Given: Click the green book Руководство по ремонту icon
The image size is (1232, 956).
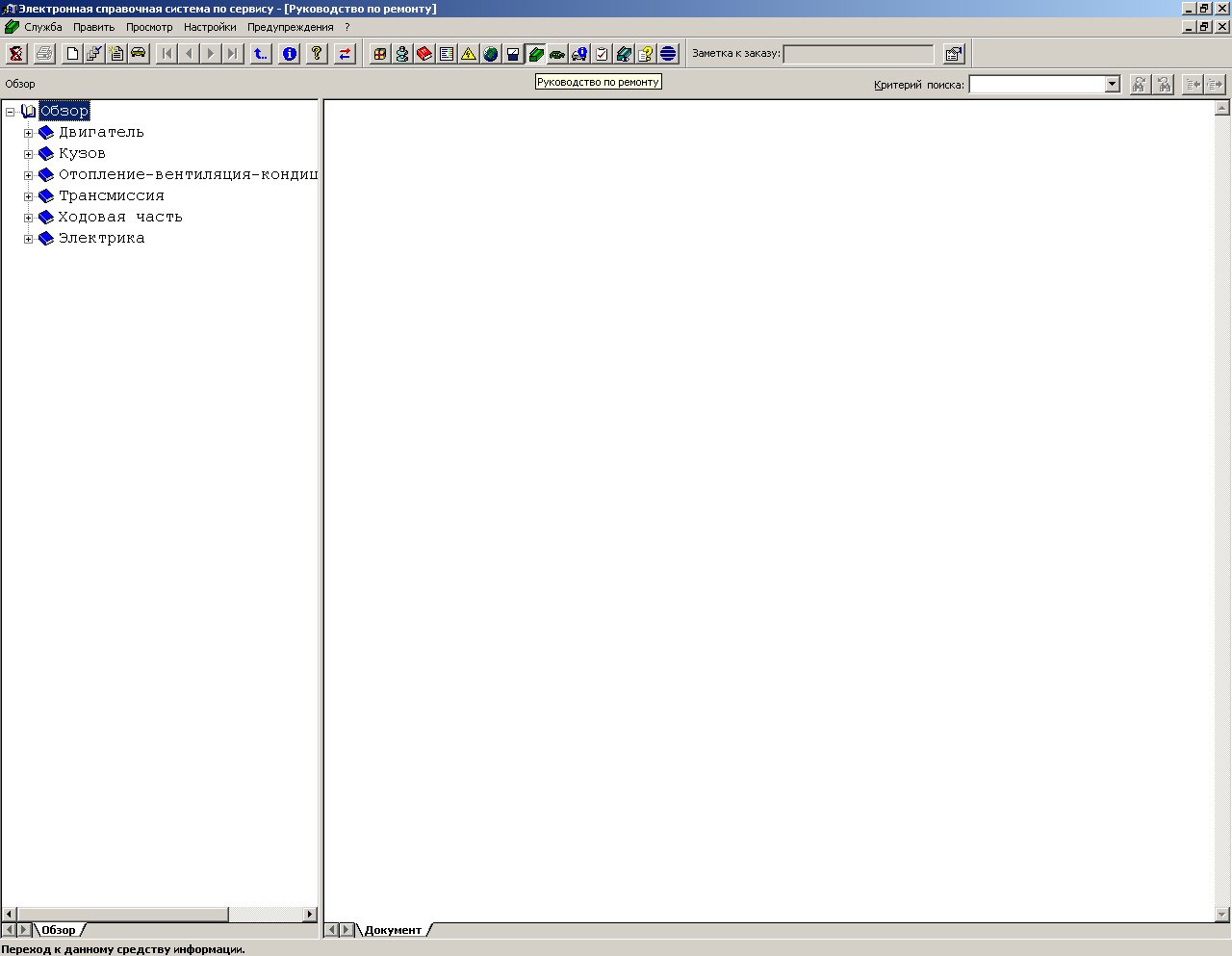Looking at the screenshot, I should (535, 54).
